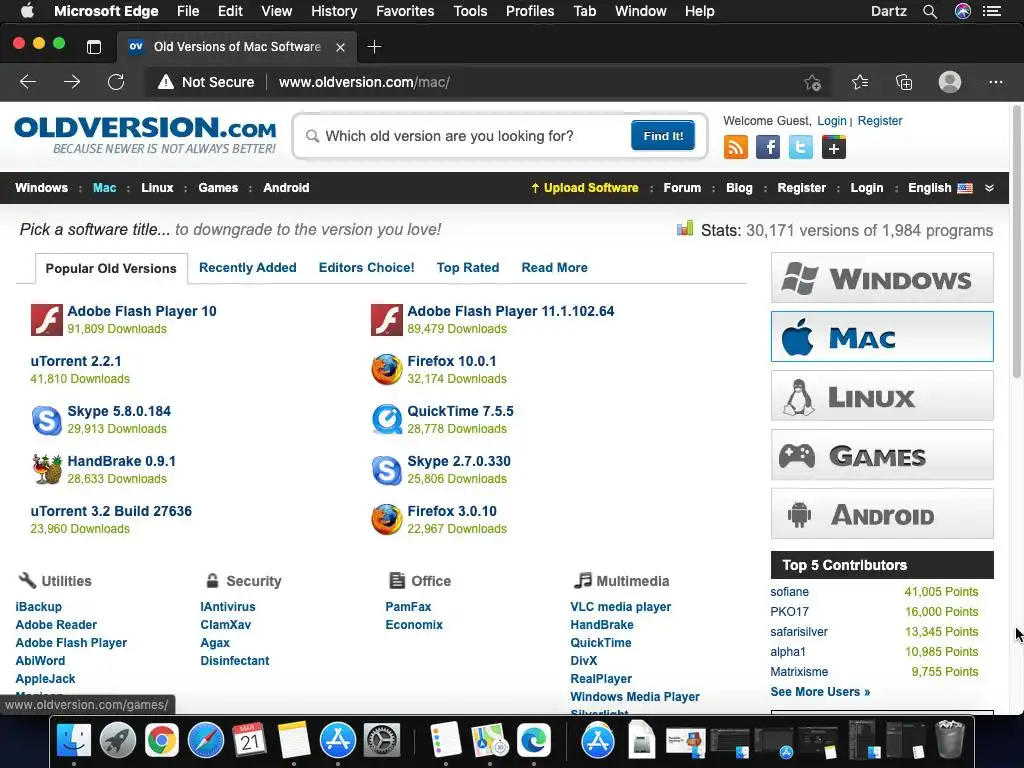The width and height of the screenshot is (1024, 768).
Task: Click the Adobe Flash Player 11.1.102.64 icon
Action: point(387,320)
